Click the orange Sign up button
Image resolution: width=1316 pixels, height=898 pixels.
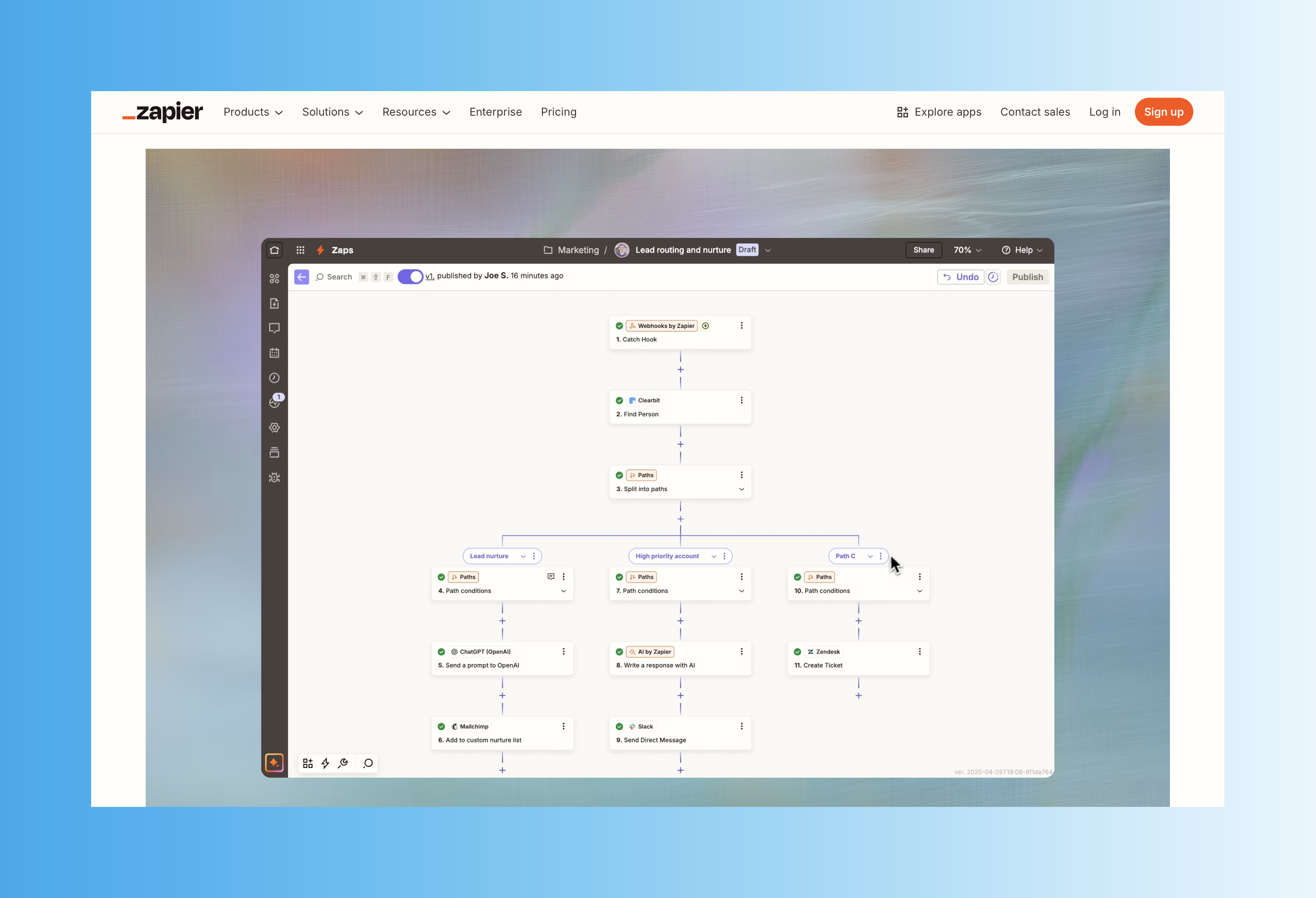coord(1163,111)
